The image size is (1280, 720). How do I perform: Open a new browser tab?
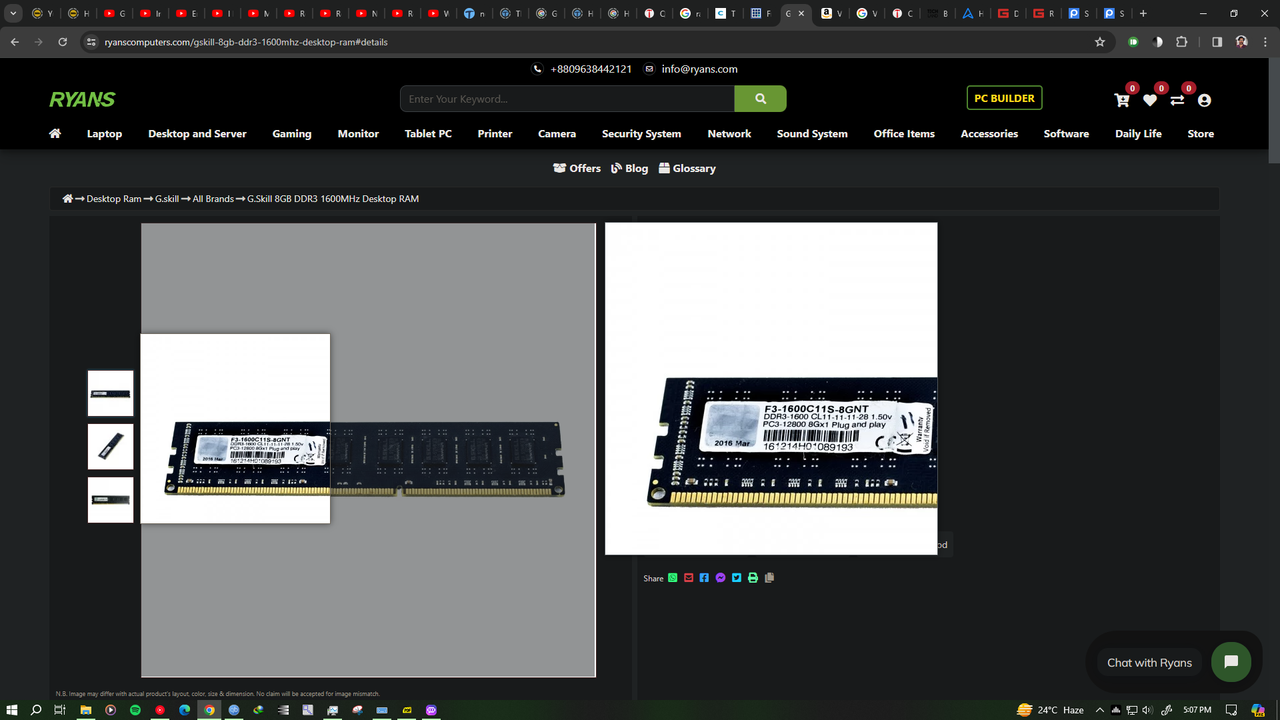[x=1143, y=13]
